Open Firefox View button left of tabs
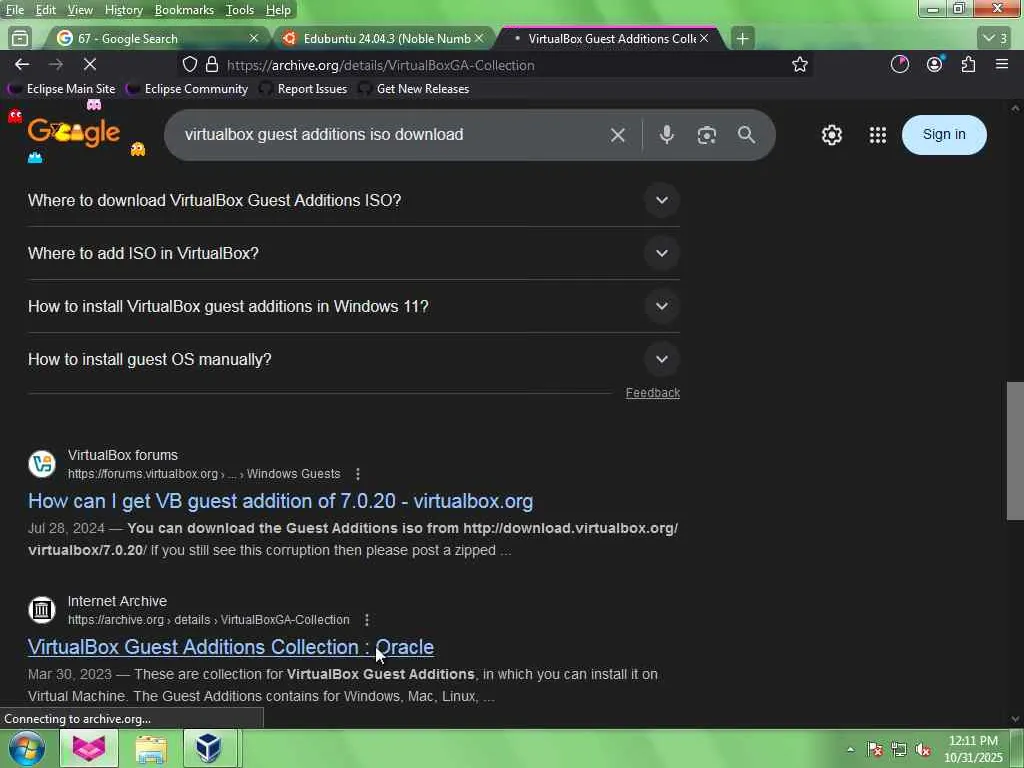 coord(20,39)
